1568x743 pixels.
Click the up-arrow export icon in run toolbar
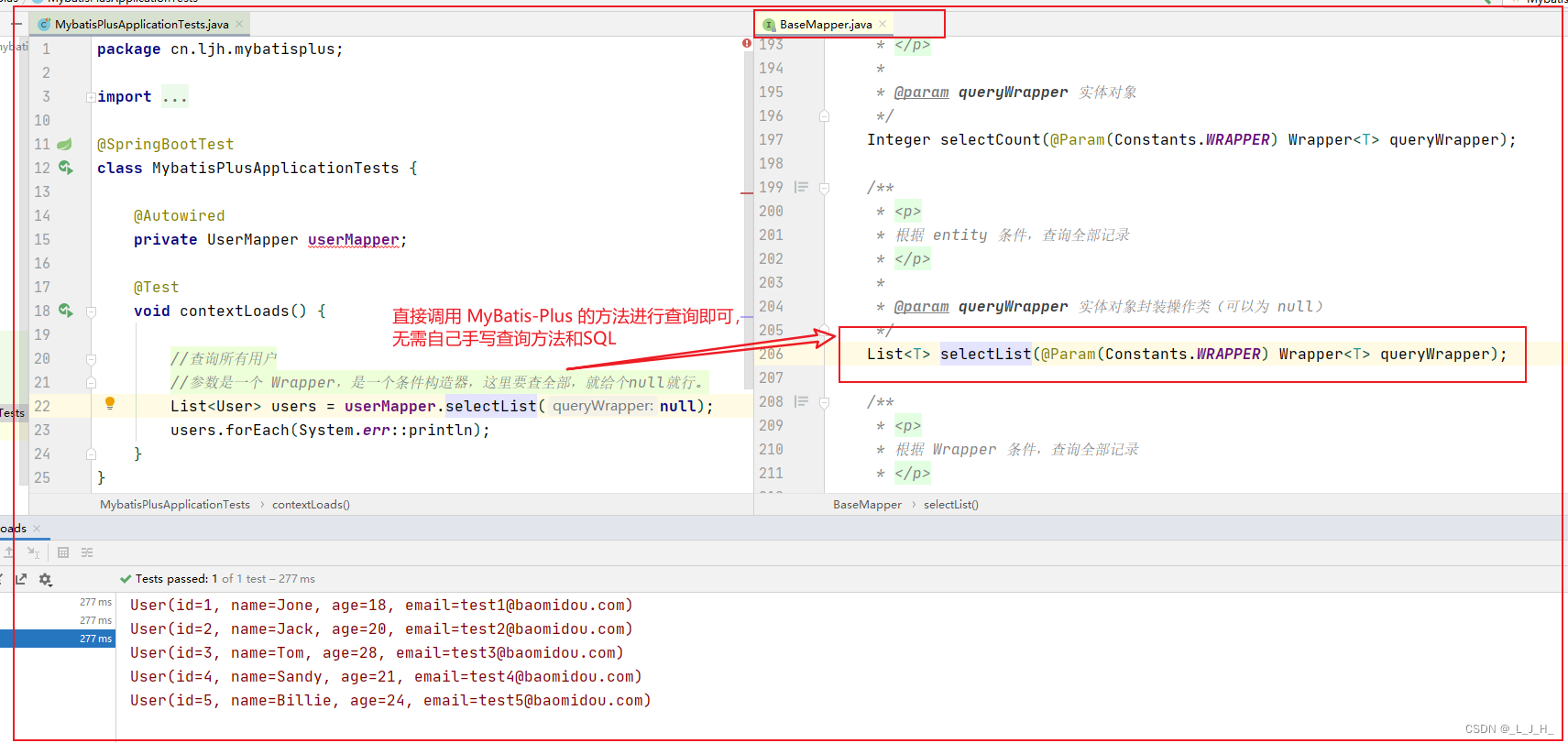[8, 552]
